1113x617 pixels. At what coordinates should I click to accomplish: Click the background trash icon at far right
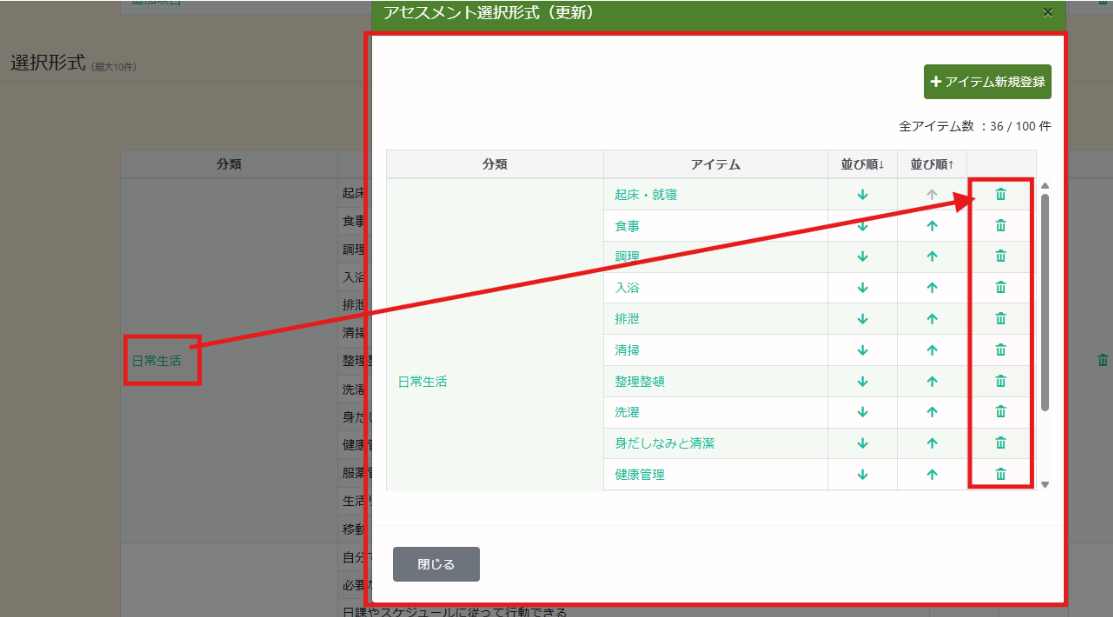tap(1103, 360)
